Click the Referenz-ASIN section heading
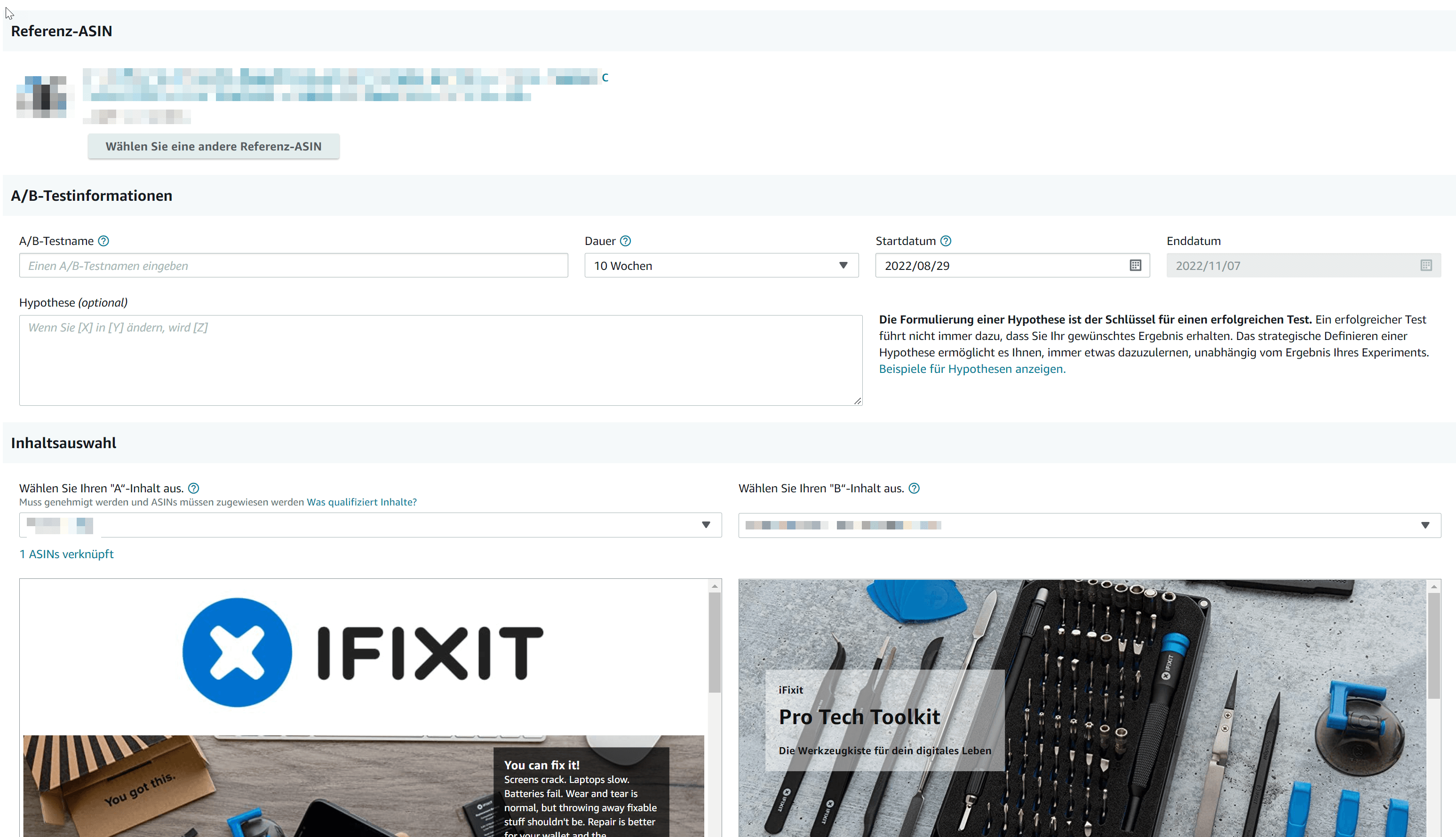Viewport: 1456px width, 837px height. coord(62,31)
